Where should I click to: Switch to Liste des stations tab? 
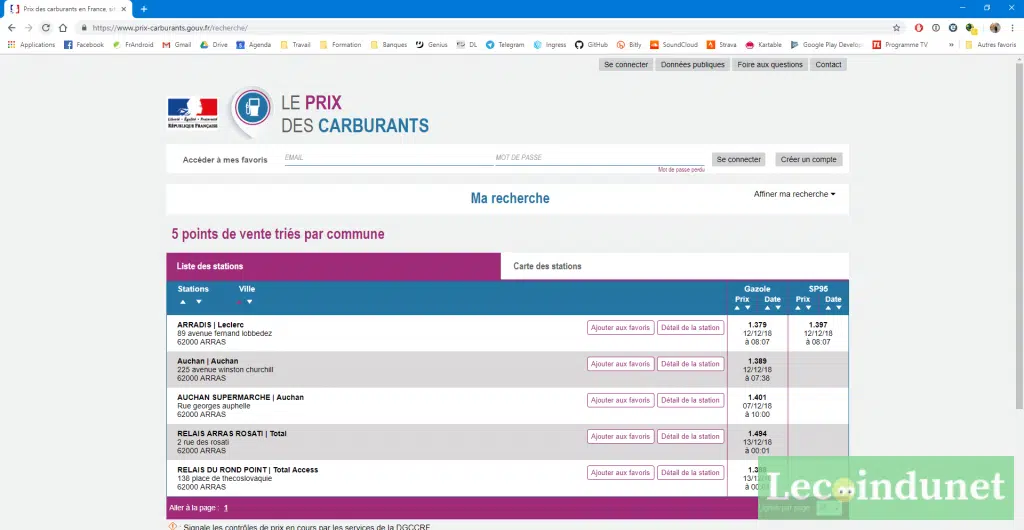click(334, 266)
